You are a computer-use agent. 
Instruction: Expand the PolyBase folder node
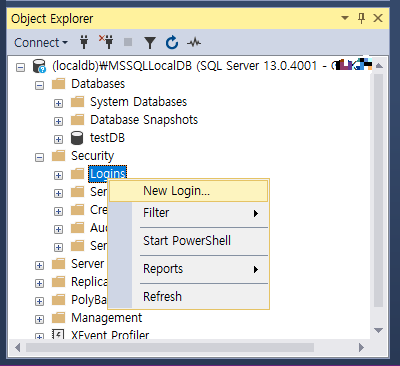coord(39,302)
